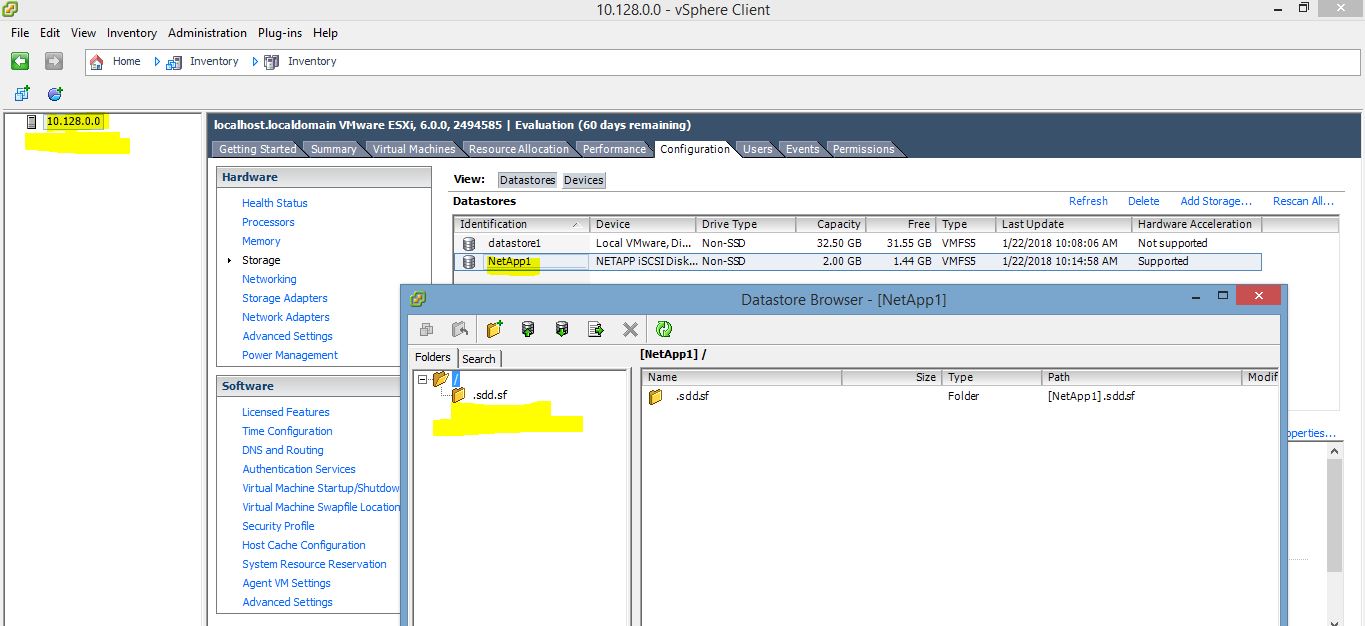The width and height of the screenshot is (1365, 626).
Task: Click the Home icon in the navigation bar
Action: pos(97,61)
